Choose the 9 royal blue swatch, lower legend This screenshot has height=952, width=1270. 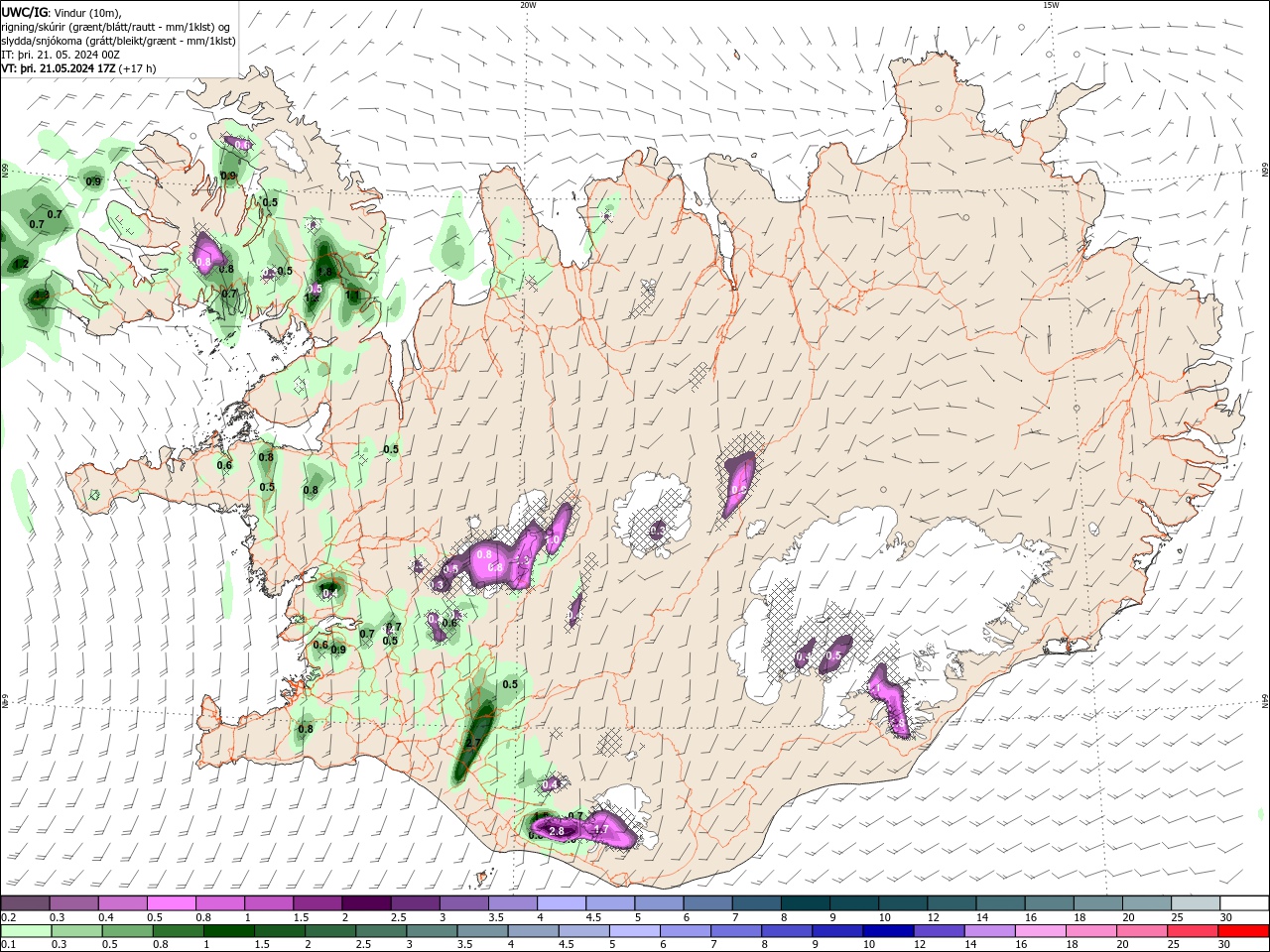pyautogui.click(x=837, y=930)
